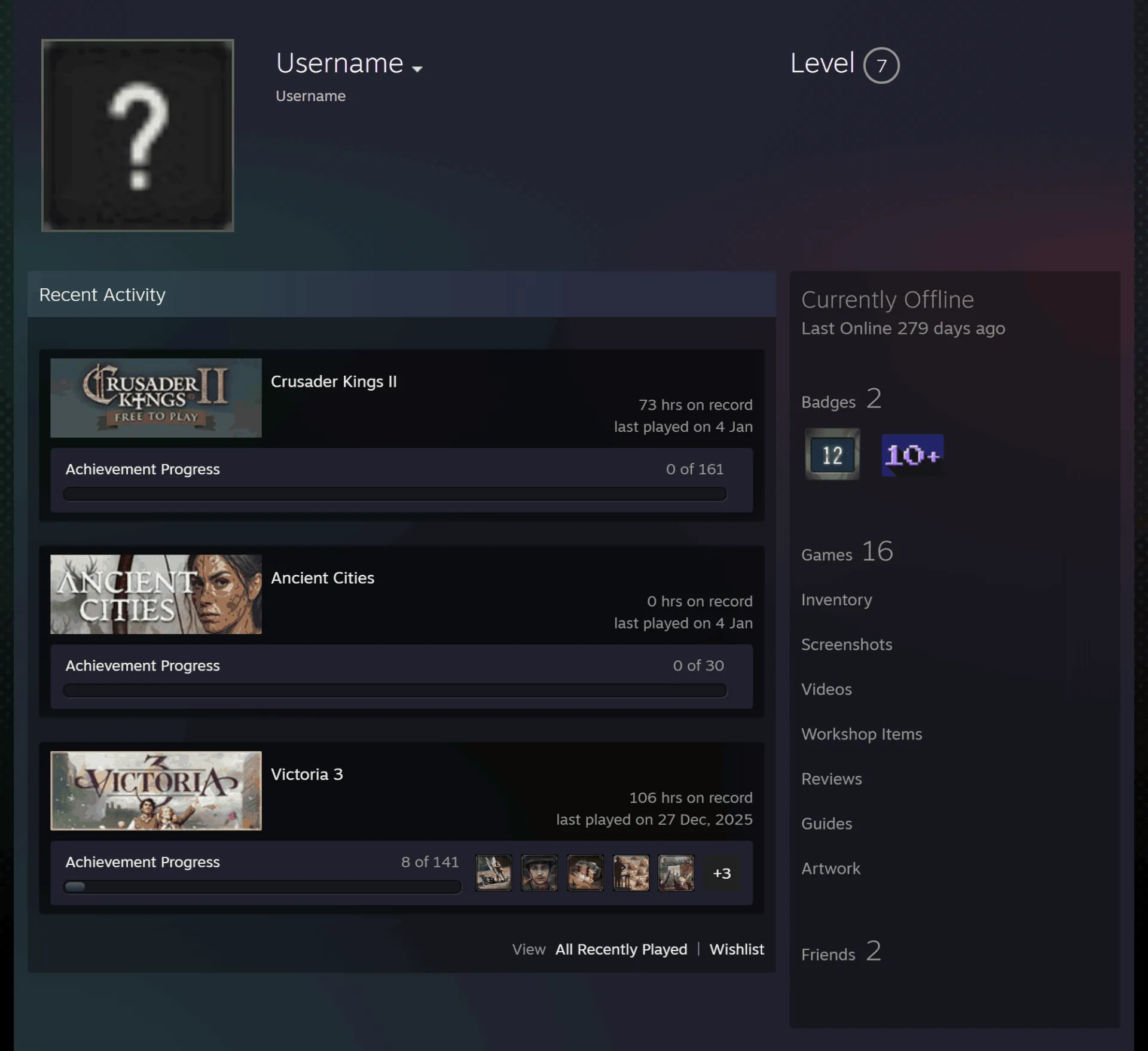Click the '8 of 141' achievement count
The width and height of the screenshot is (1148, 1051).
pyautogui.click(x=430, y=862)
